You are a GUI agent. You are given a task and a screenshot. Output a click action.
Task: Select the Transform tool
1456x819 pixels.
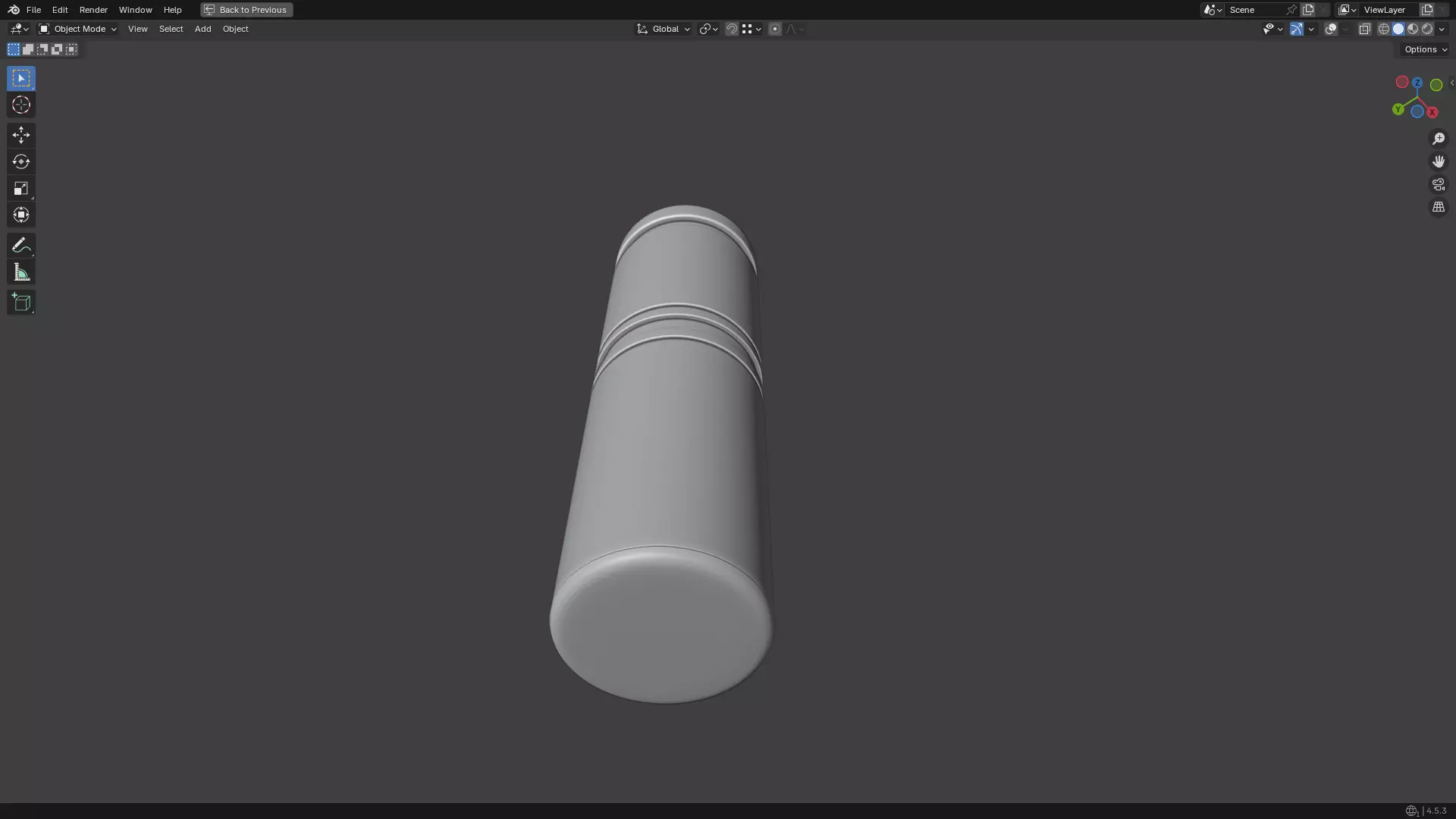[x=21, y=215]
